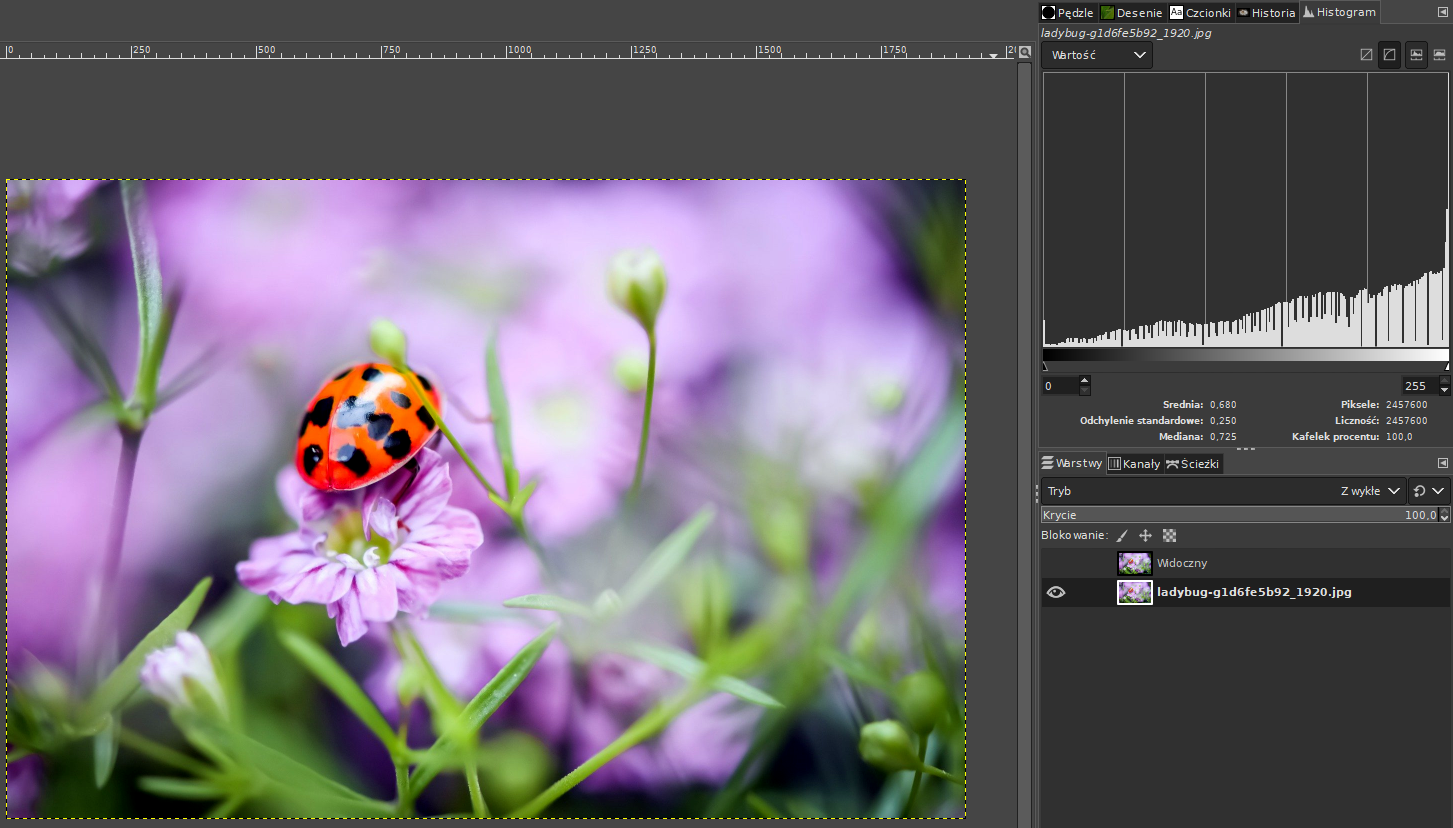The image size is (1453, 828).
Task: Select the Widoczny layer thumbnail
Action: (x=1135, y=563)
